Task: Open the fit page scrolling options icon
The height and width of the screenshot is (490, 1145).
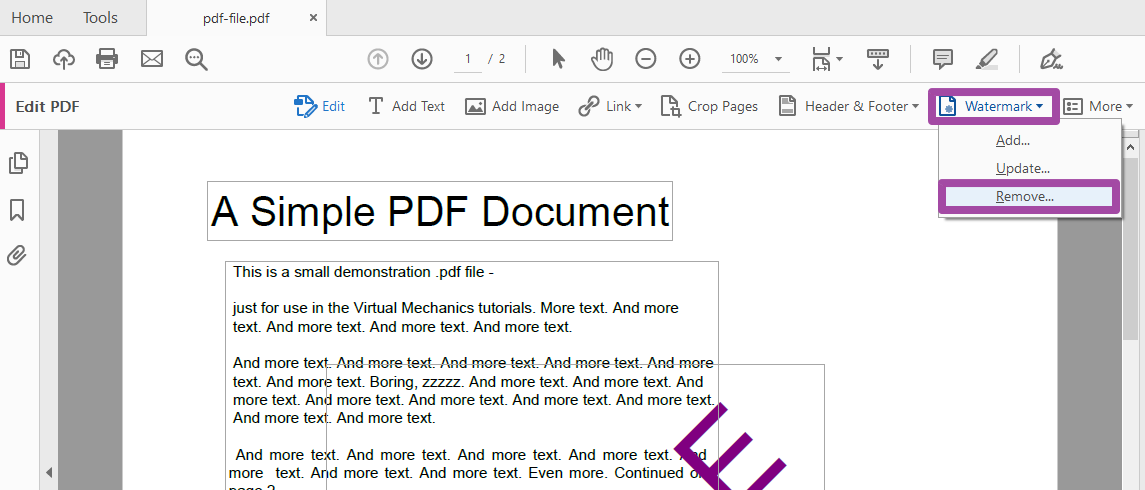Action: click(827, 58)
